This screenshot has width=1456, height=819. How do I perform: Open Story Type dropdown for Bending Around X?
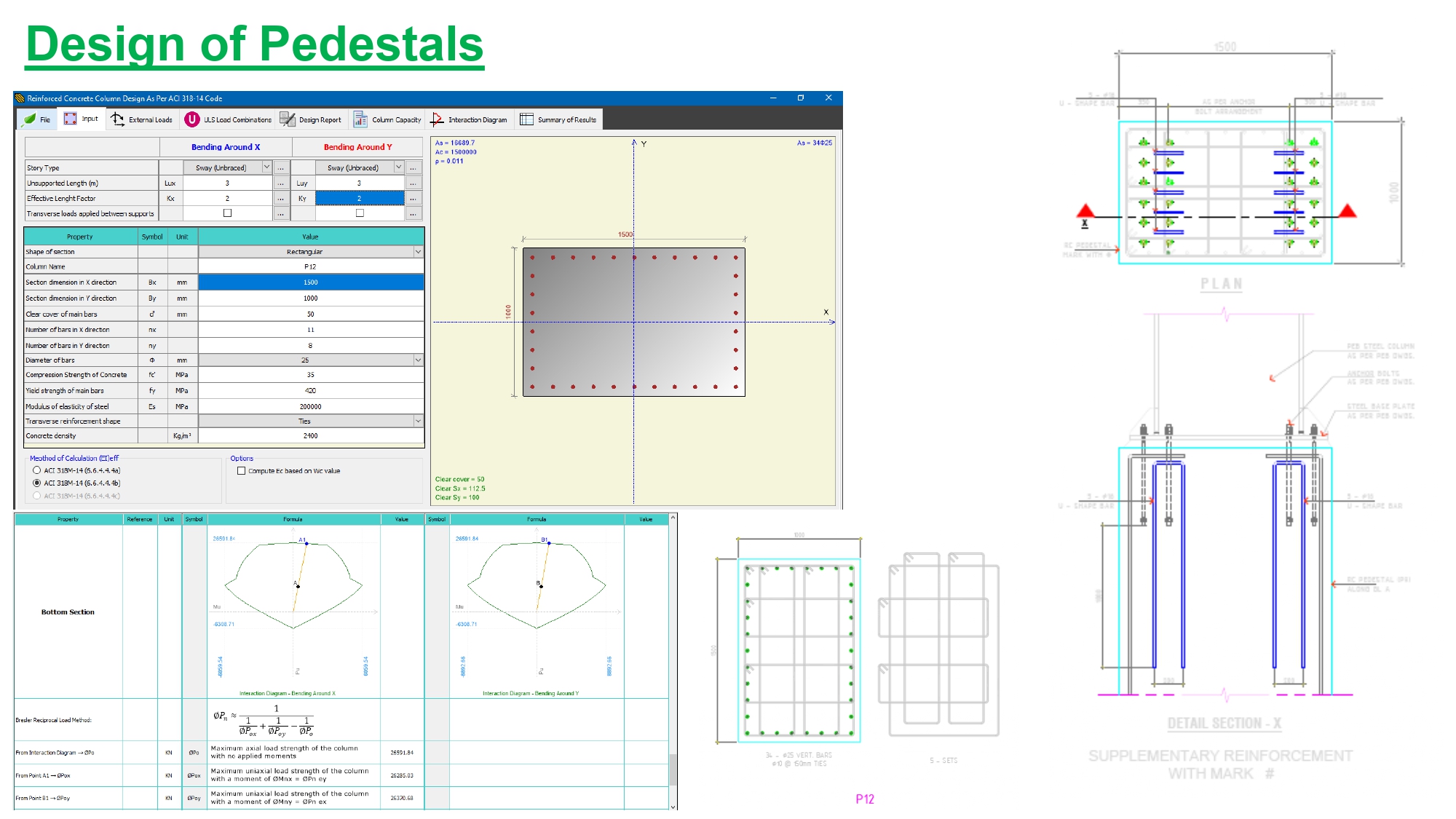tap(266, 167)
